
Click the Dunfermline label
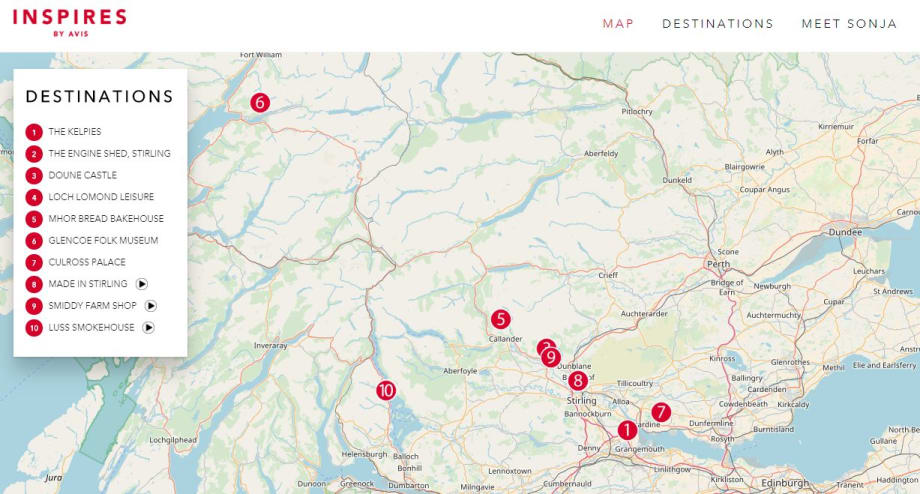click(x=711, y=423)
